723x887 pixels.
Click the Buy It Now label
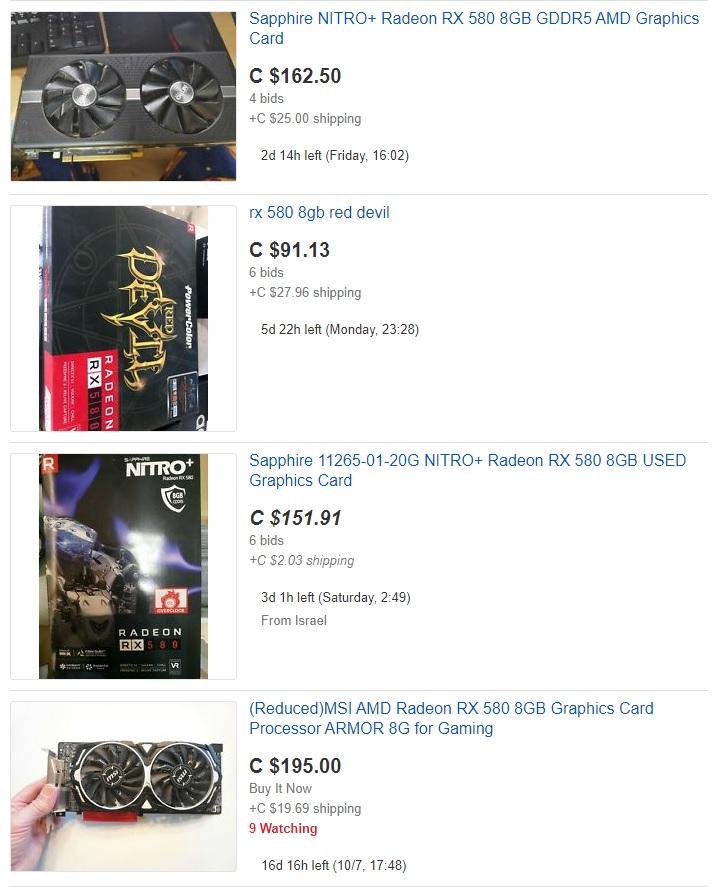281,789
